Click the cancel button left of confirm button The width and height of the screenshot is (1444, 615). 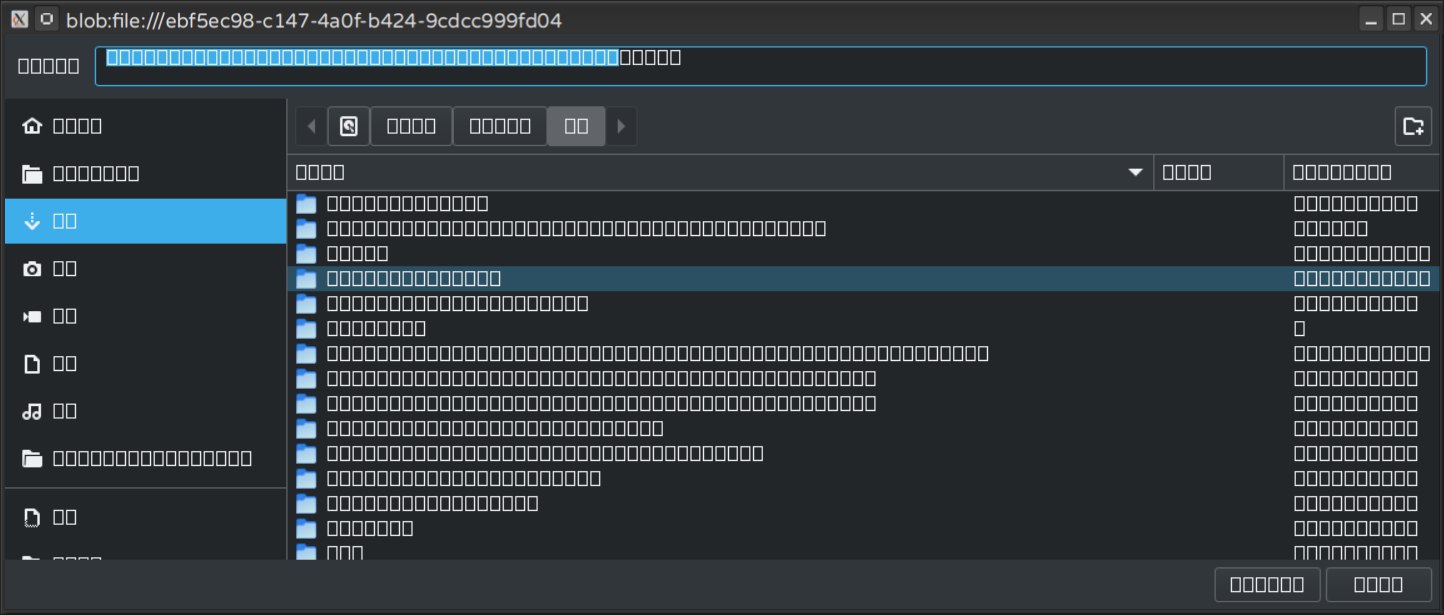1267,585
